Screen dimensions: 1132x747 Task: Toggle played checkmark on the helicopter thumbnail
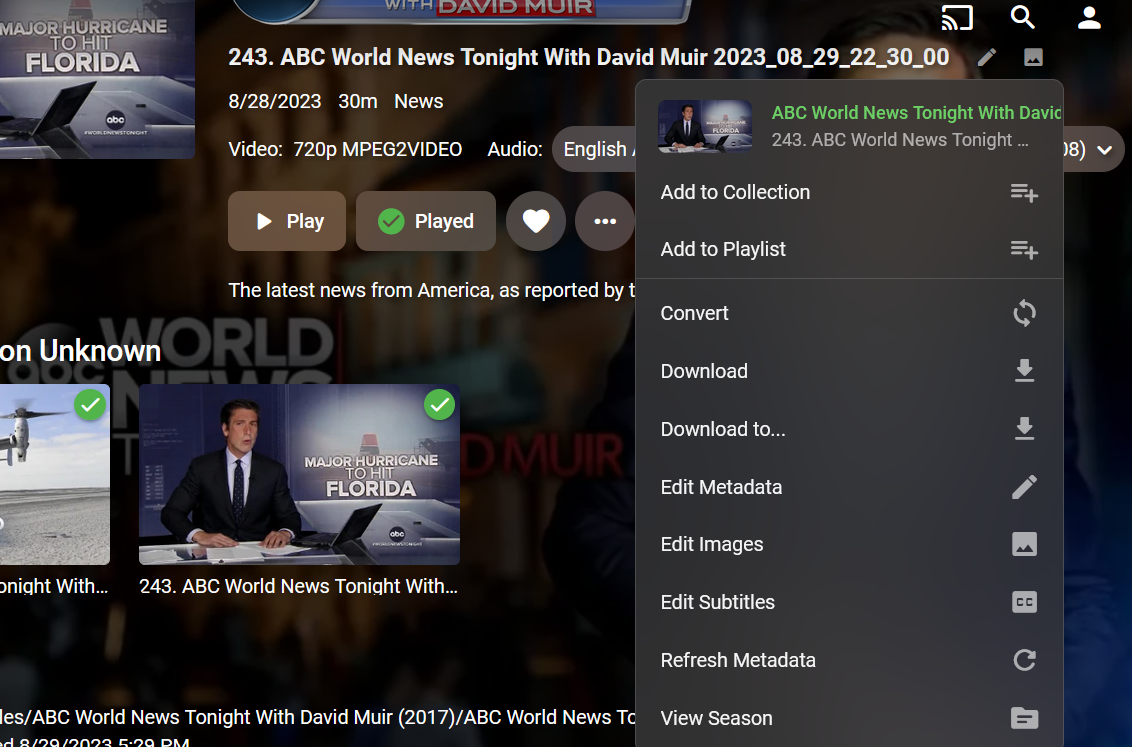tap(90, 405)
